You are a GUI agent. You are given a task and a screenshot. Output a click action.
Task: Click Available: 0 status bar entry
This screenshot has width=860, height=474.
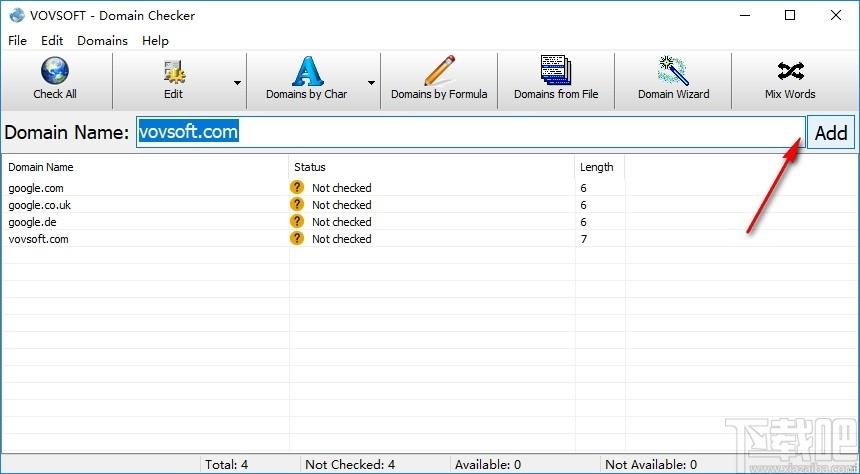tap(488, 465)
